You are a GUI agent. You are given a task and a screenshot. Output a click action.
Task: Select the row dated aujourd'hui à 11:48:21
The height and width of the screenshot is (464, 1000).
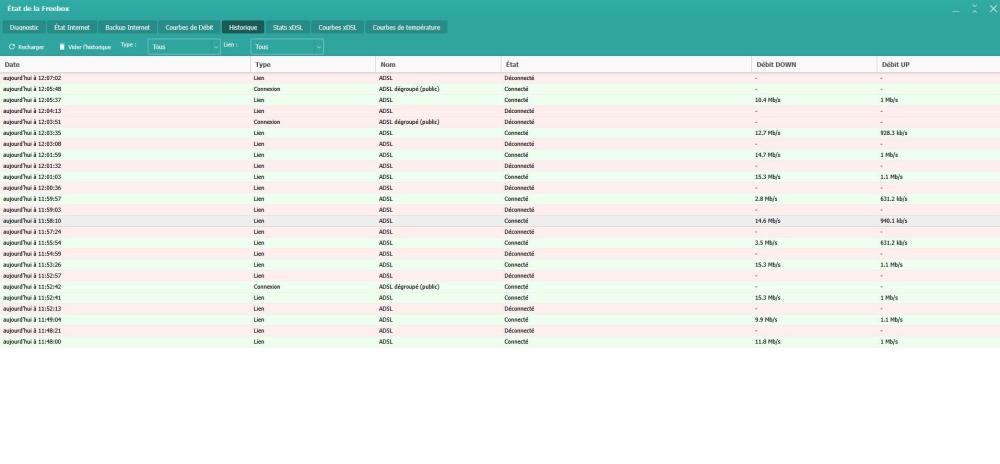point(500,331)
